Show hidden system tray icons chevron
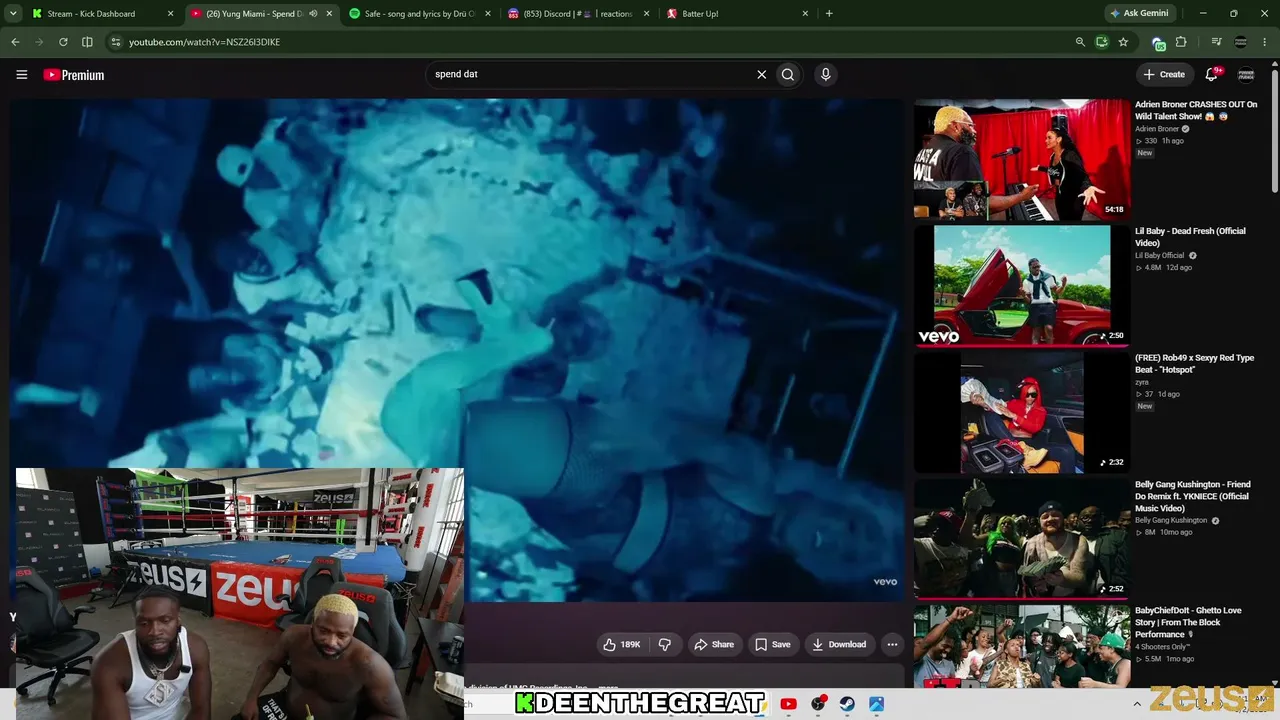The image size is (1280, 720). coord(1136,704)
